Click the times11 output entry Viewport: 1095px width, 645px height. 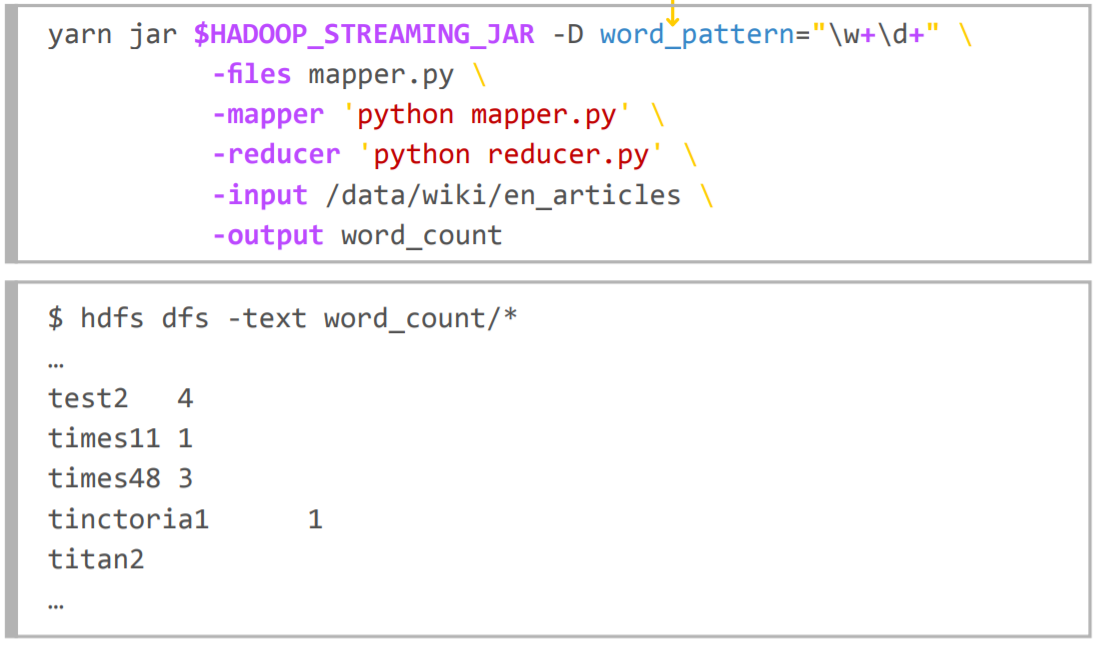[x=104, y=439]
